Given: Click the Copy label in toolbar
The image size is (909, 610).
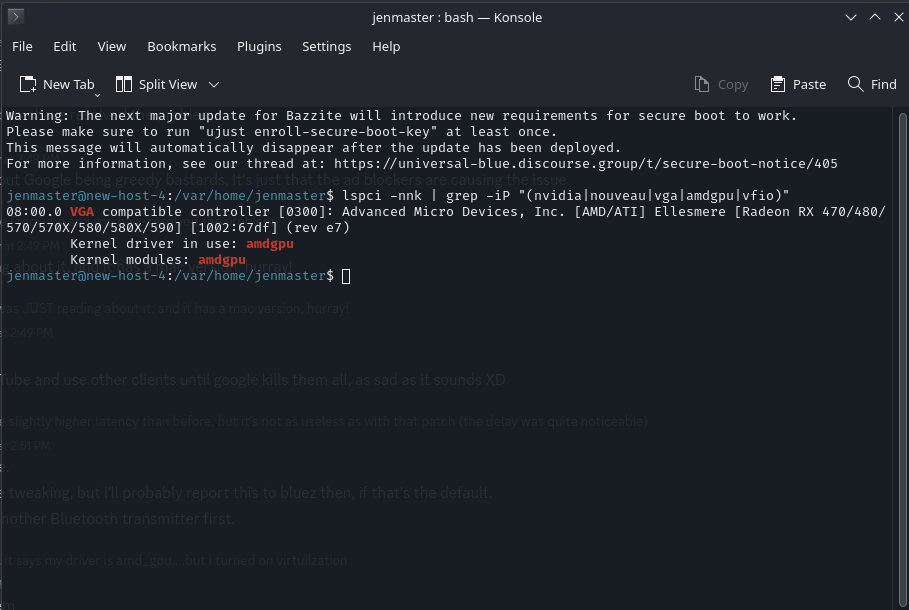Looking at the screenshot, I should pos(733,85).
